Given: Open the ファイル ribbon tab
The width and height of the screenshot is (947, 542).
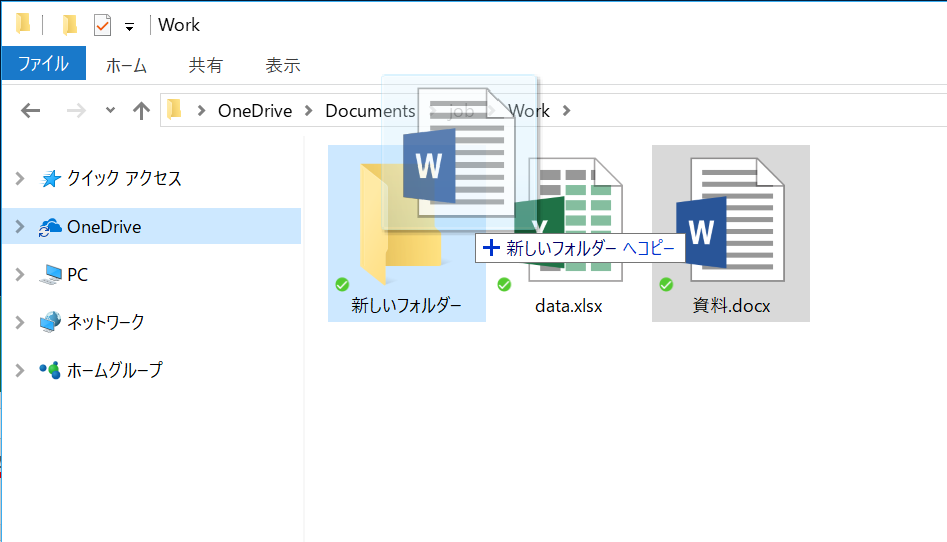Looking at the screenshot, I should (43, 63).
